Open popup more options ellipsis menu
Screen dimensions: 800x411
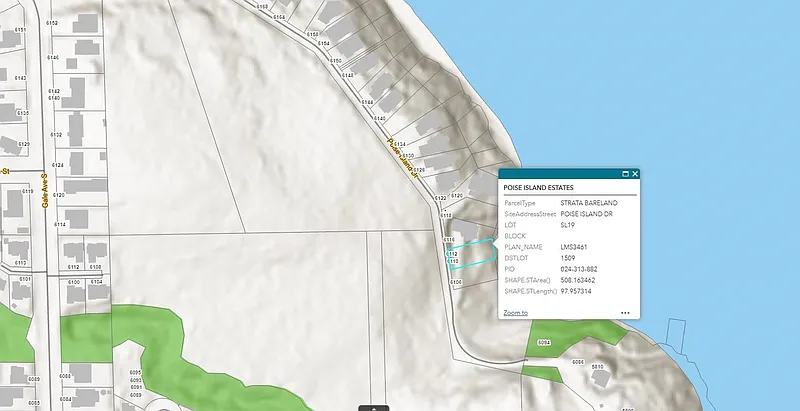pos(624,313)
